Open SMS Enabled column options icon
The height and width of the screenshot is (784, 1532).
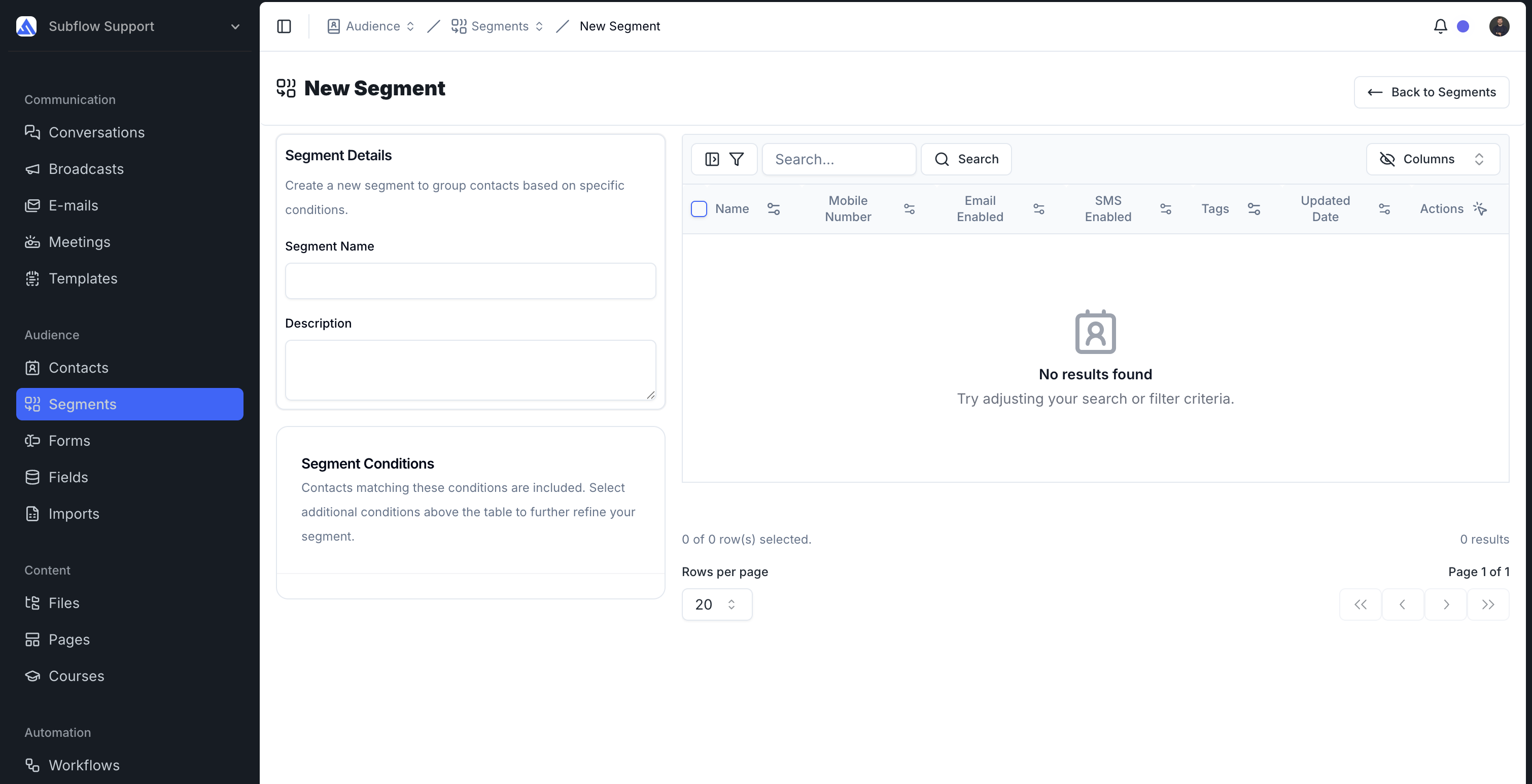(1166, 208)
